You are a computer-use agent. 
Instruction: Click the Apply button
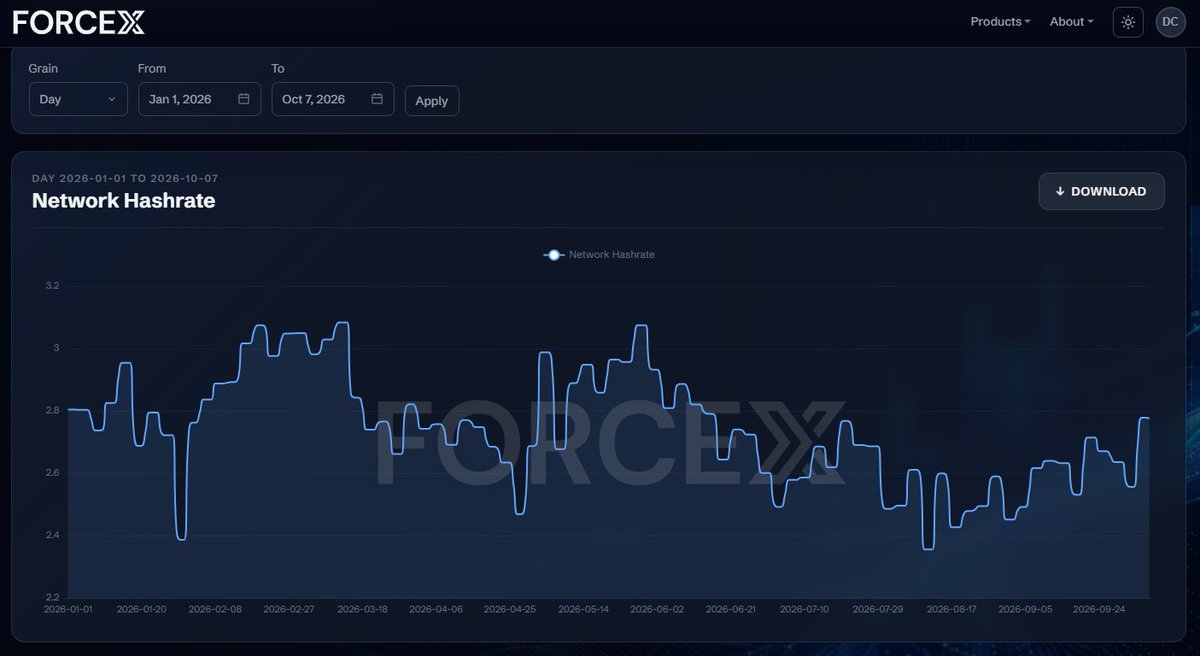432,101
